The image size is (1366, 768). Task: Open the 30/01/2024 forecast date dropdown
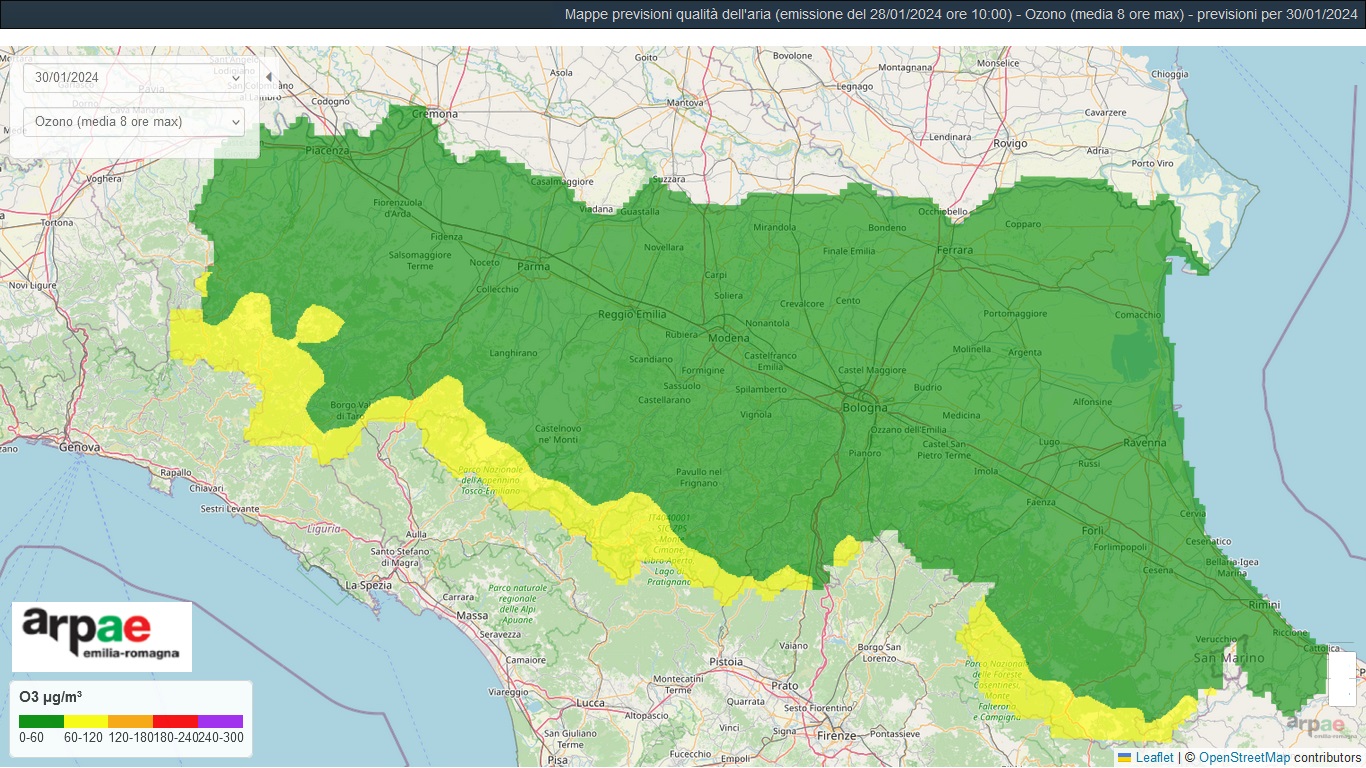pos(133,77)
